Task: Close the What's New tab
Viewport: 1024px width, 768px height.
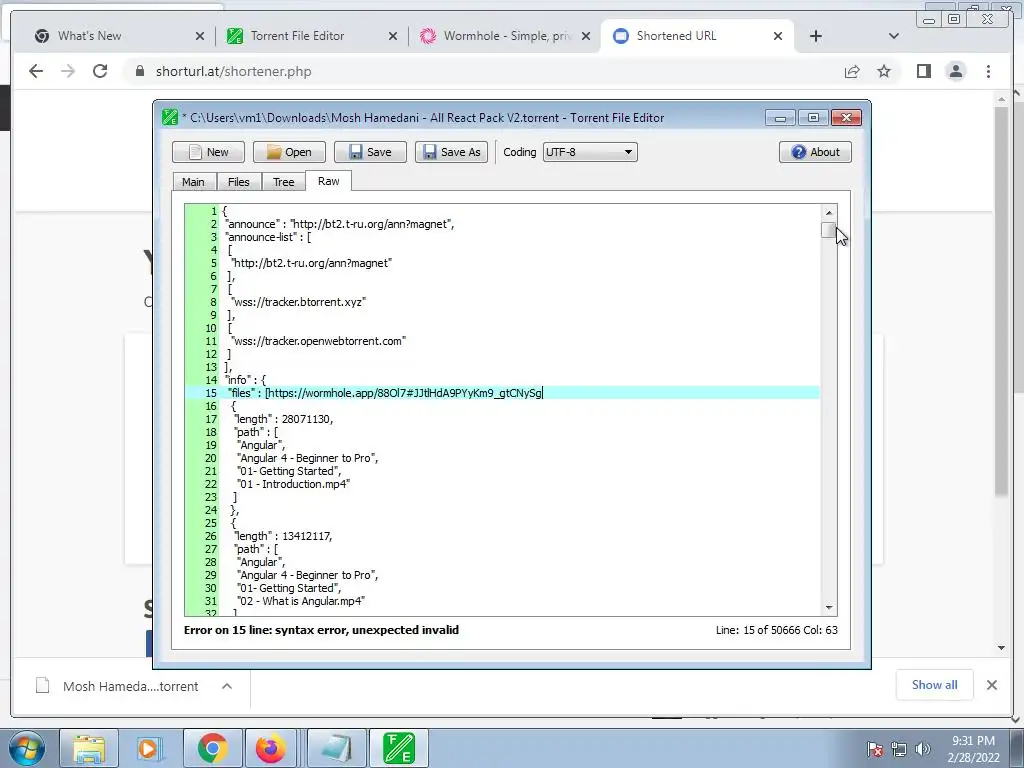Action: (200, 36)
